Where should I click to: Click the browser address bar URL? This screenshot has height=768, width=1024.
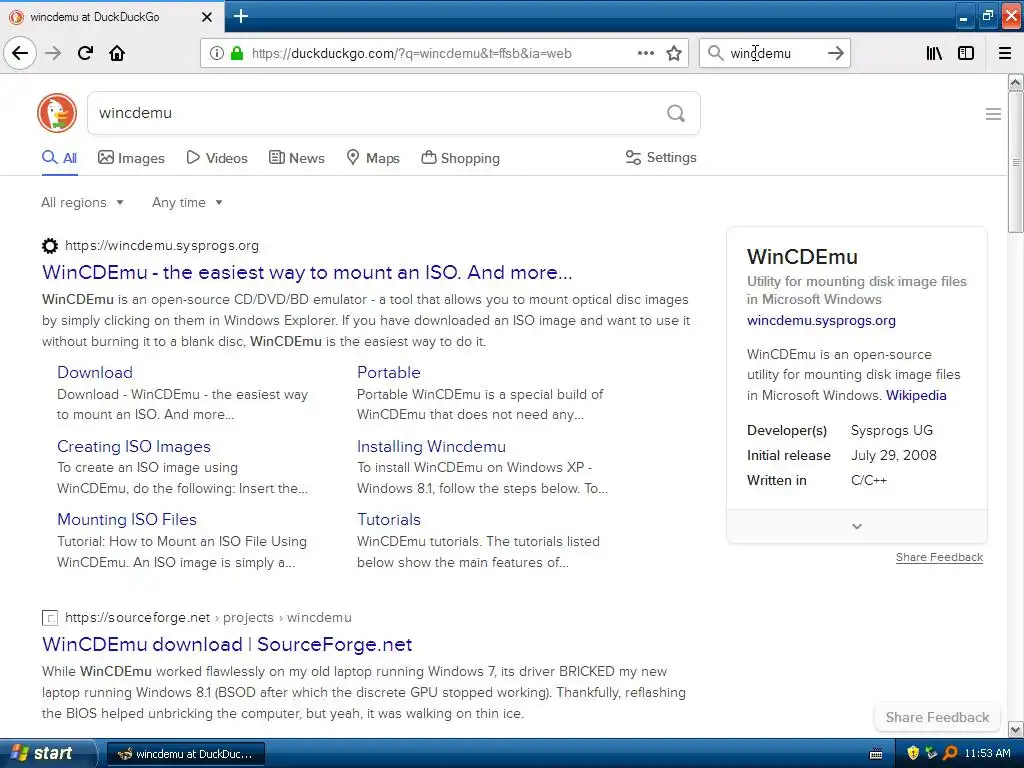tap(411, 54)
